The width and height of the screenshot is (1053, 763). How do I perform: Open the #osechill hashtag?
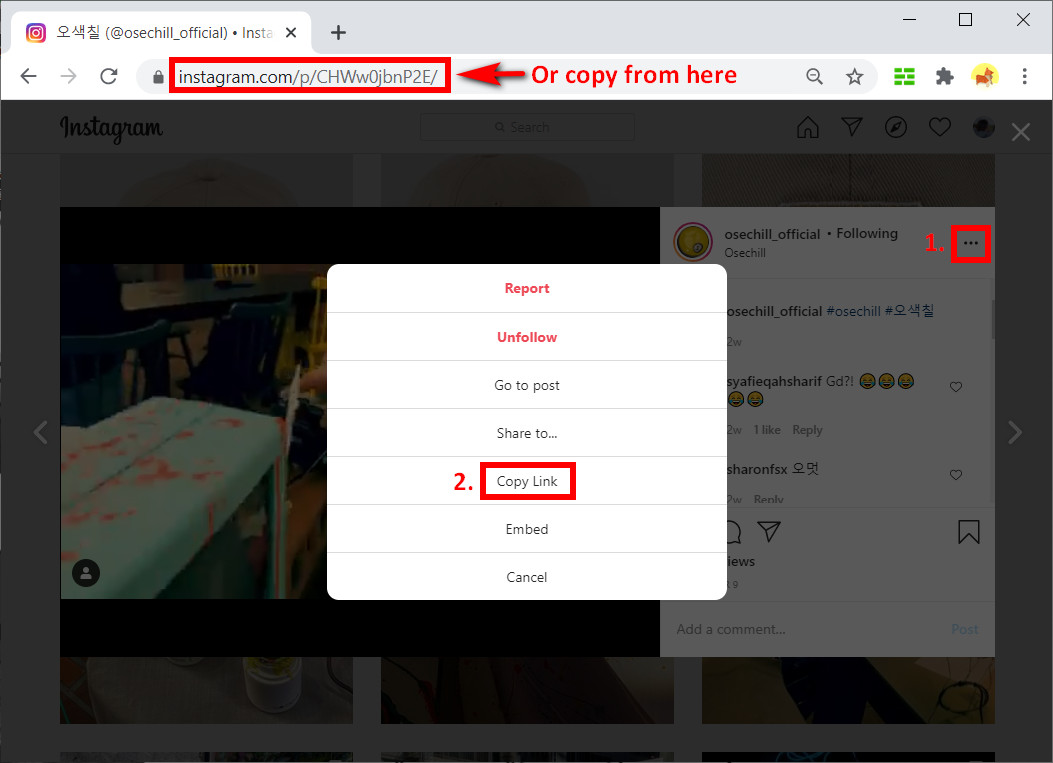tap(853, 311)
